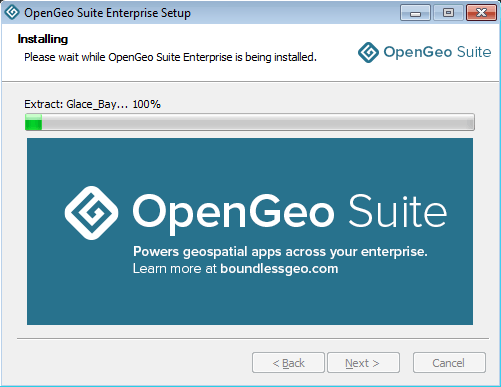Click the OpenGeo diamond icon in title bar
This screenshot has width=501, height=387.
(12, 12)
